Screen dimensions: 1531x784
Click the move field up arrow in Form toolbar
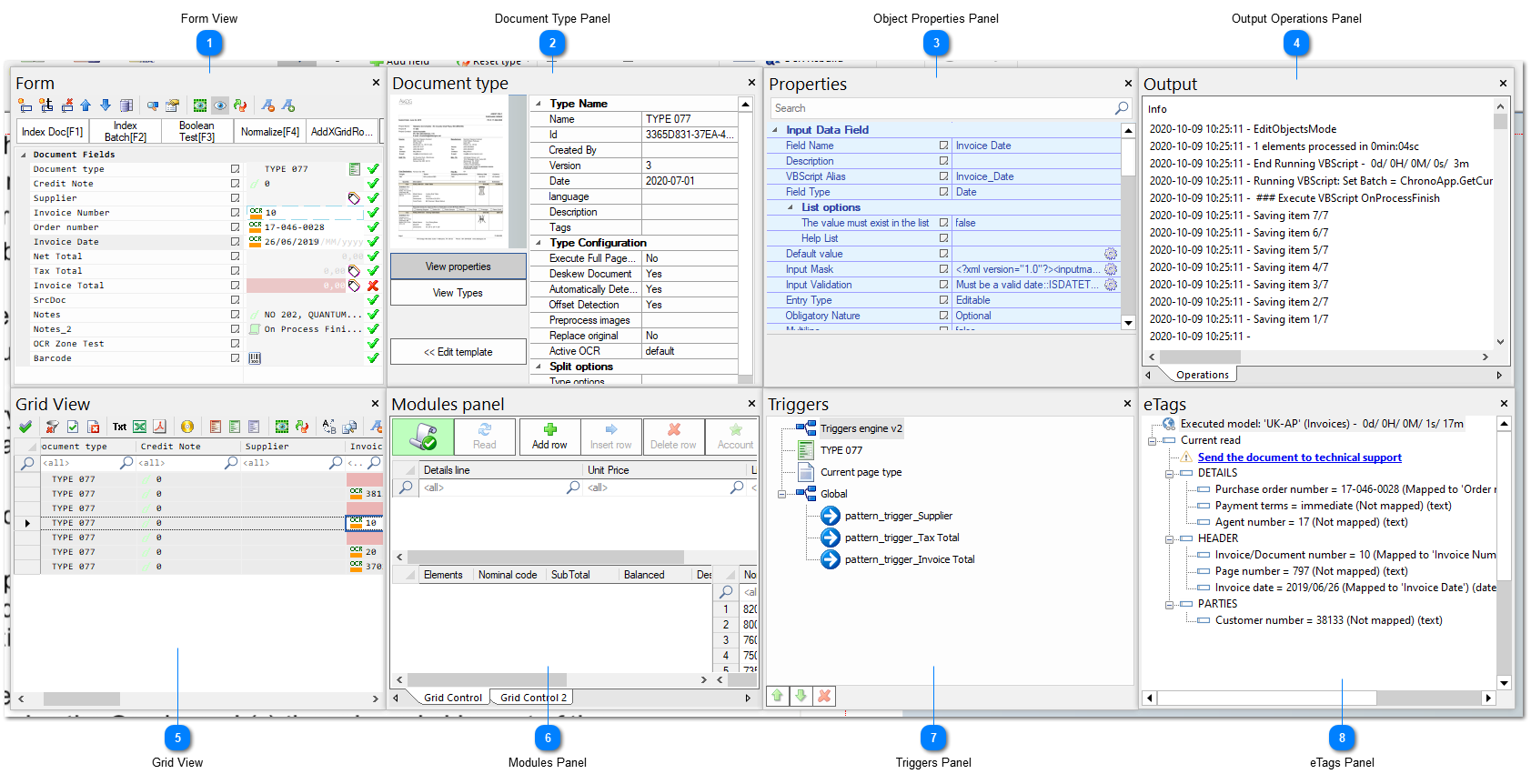coord(86,106)
